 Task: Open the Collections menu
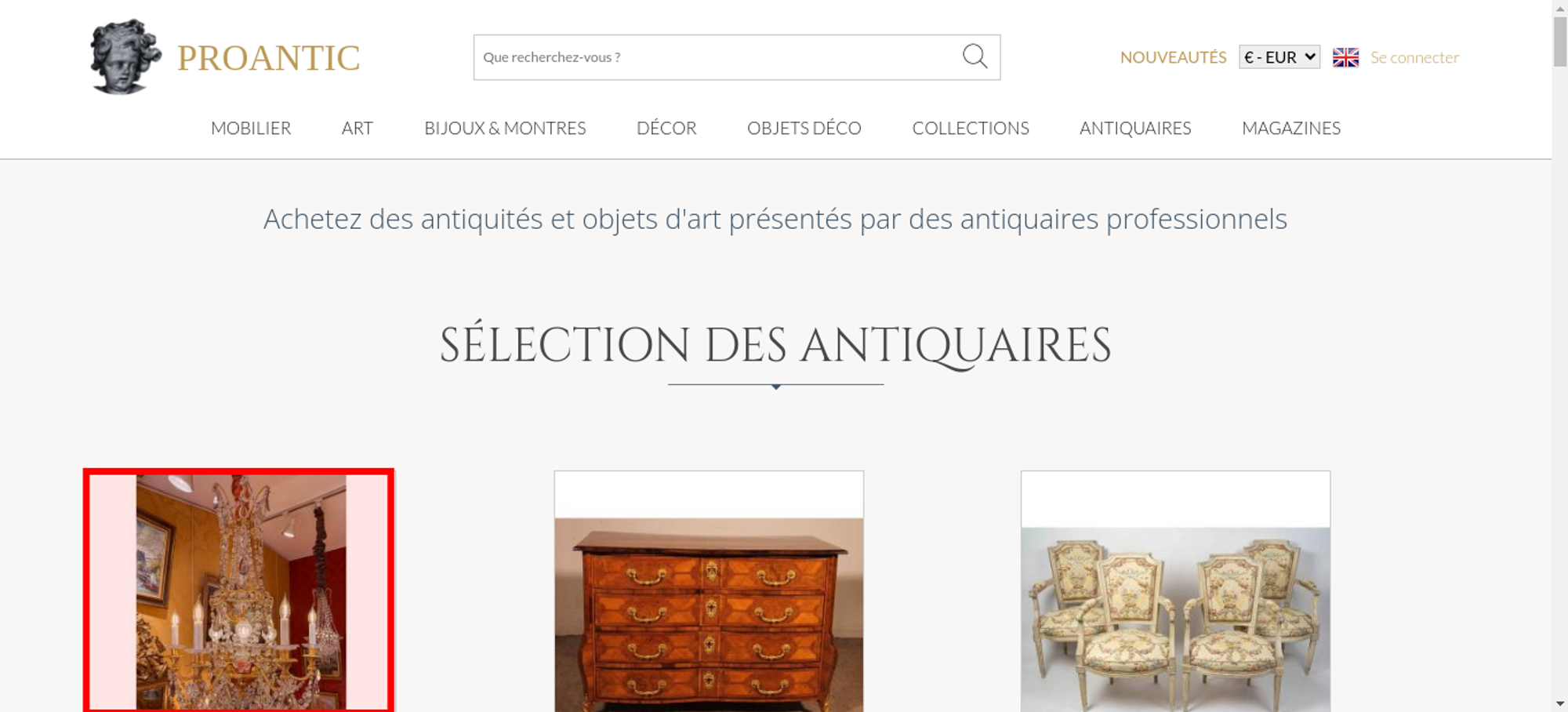[971, 128]
